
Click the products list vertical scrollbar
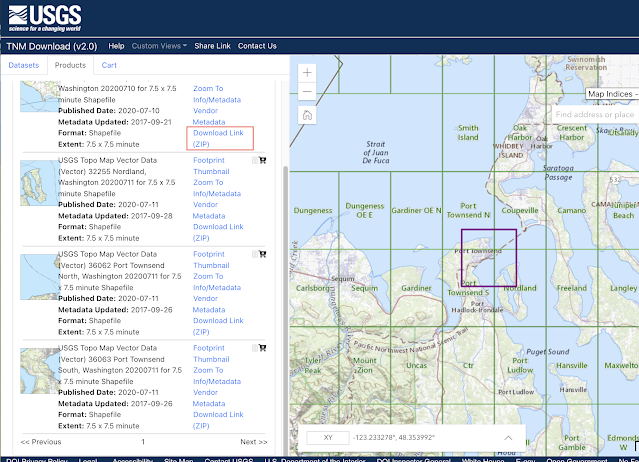[x=286, y=310]
